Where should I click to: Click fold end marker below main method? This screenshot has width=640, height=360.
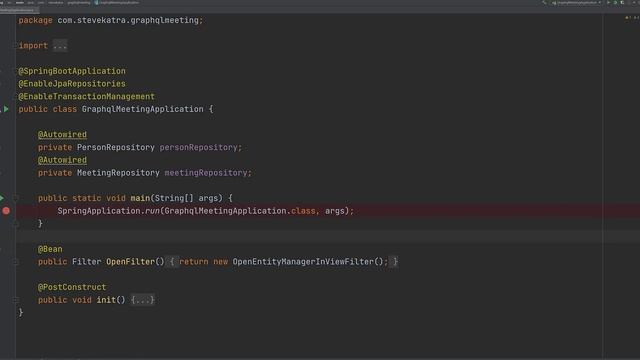(16, 224)
